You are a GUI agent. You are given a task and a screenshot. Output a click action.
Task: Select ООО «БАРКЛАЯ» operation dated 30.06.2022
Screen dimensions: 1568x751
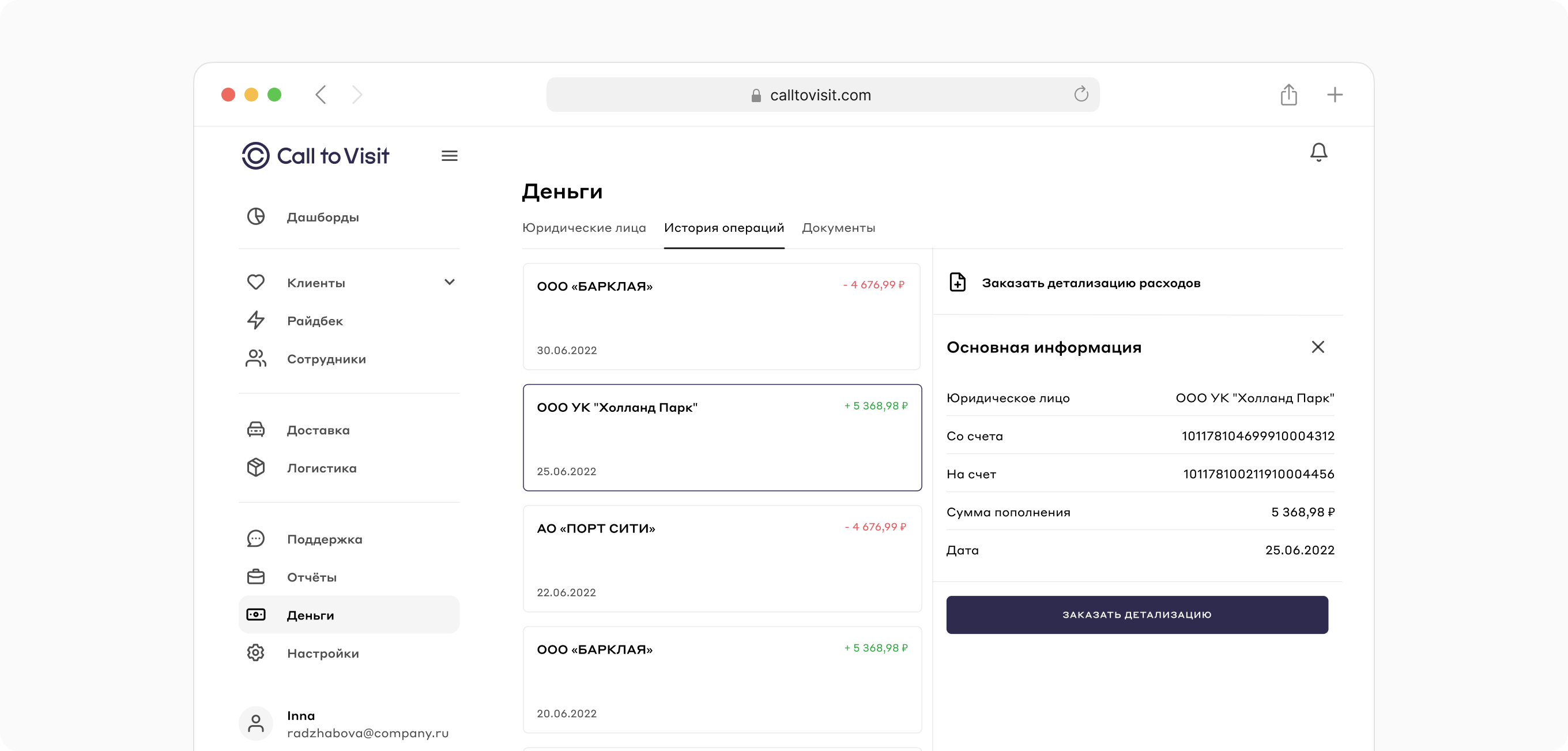(x=721, y=317)
